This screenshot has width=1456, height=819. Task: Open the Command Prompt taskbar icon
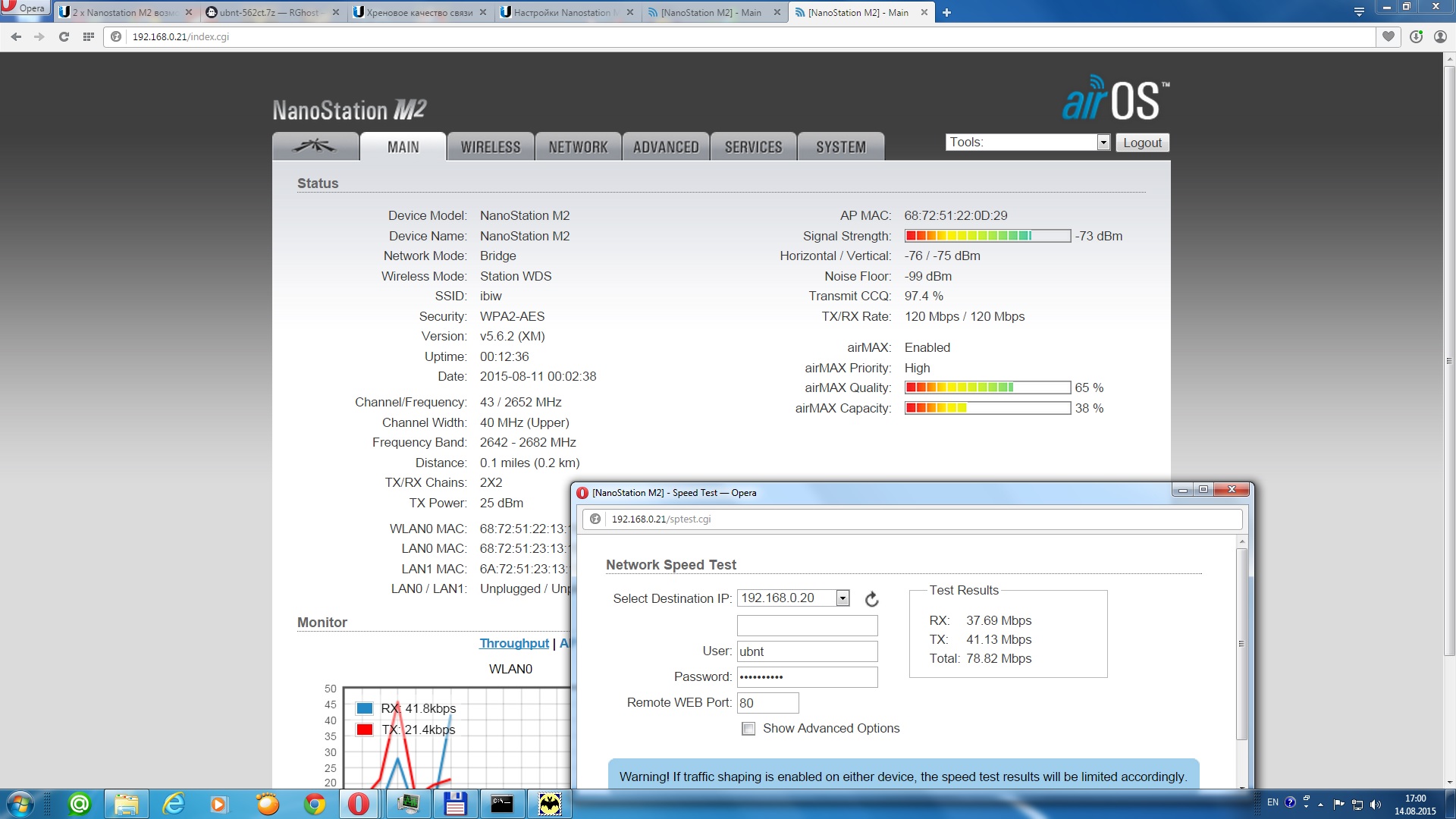pyautogui.click(x=502, y=804)
